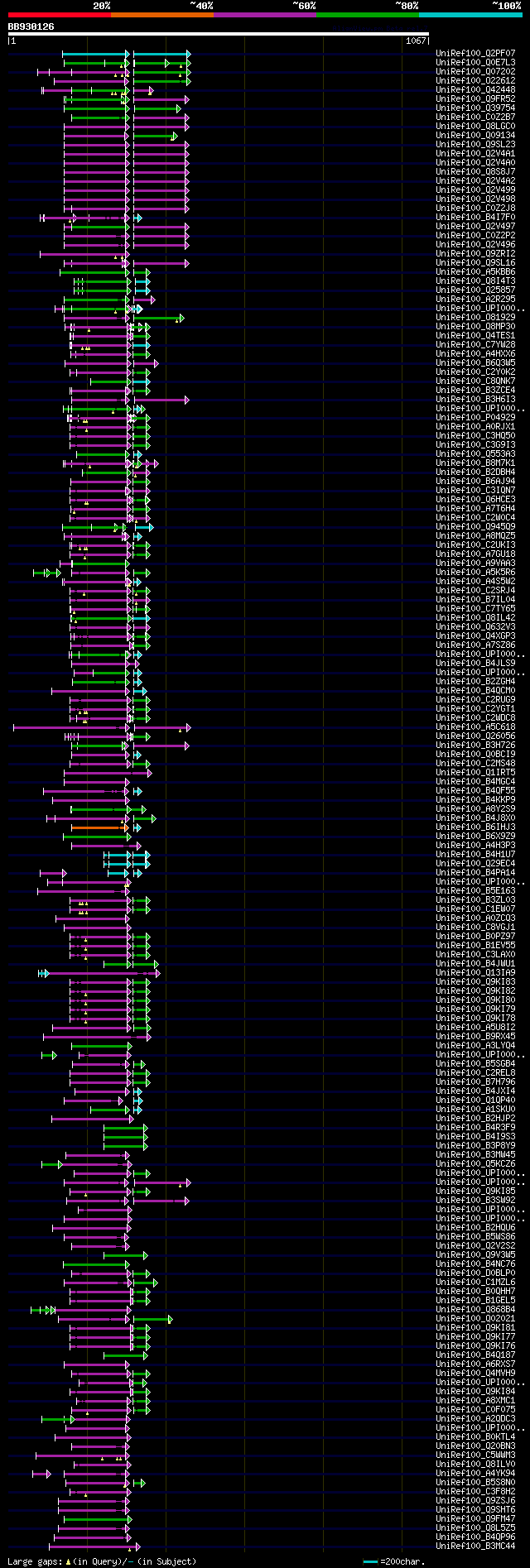This screenshot has height=1568, width=530.
Task: Select the label UniRef100_Q8MP30
Action: pyautogui.click(x=475, y=327)
